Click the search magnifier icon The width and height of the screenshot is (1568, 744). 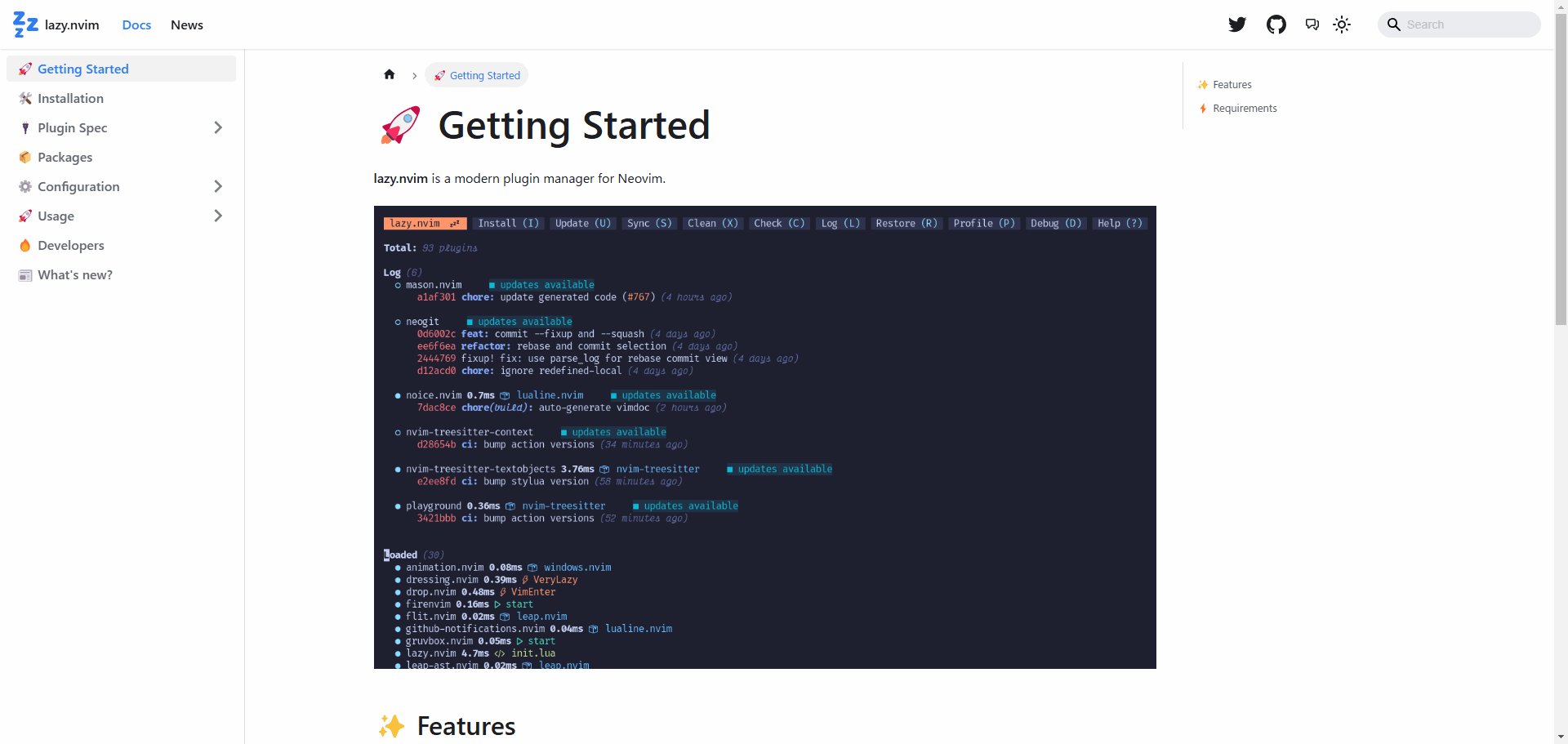(1394, 25)
